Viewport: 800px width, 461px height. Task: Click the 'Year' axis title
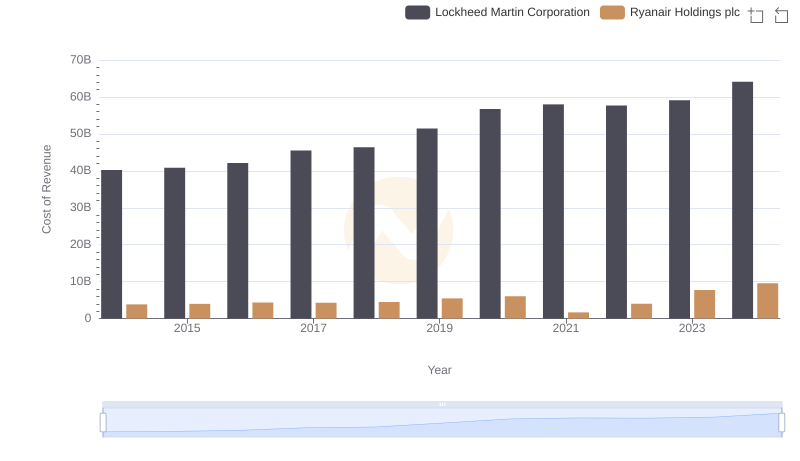coord(439,370)
